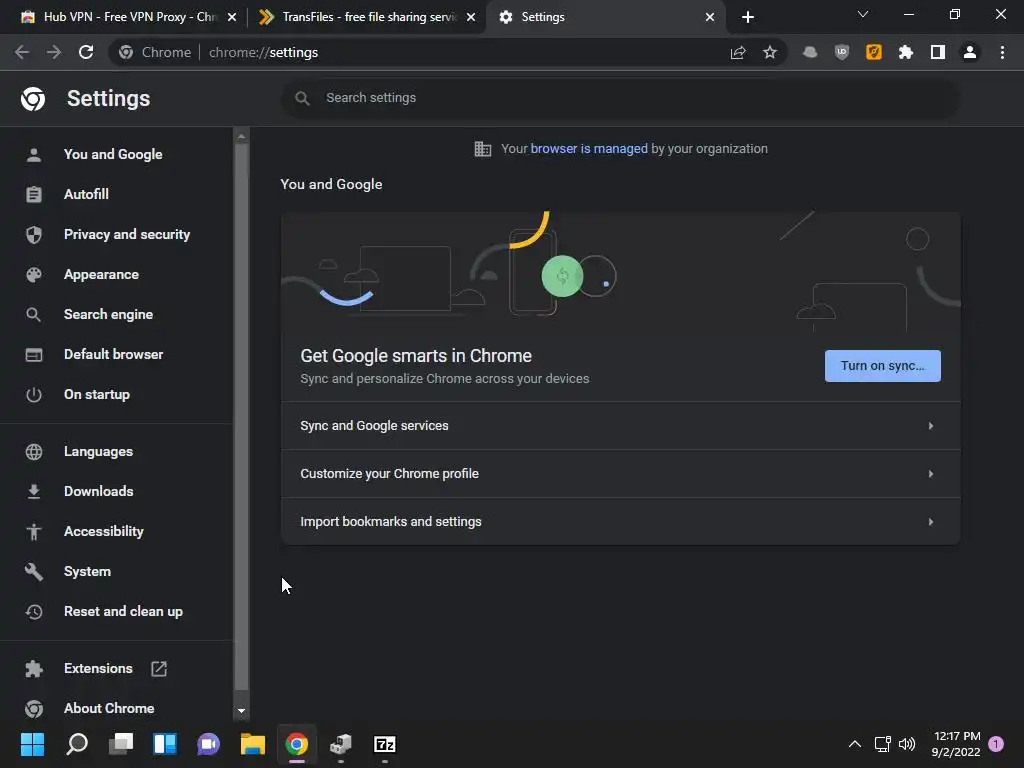
Task: Open Accessibility settings
Action: tap(104, 532)
